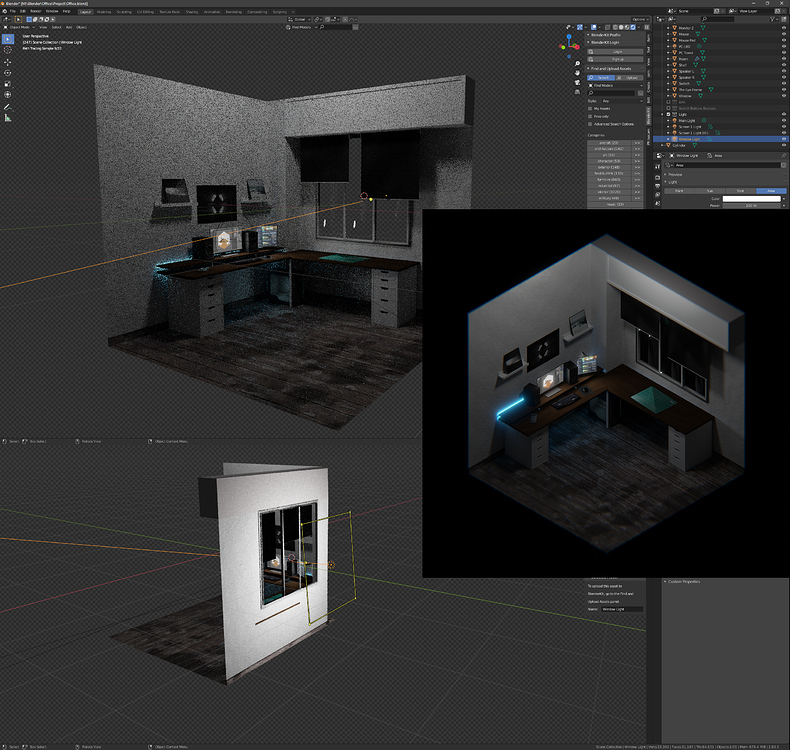This screenshot has height=750, width=790.
Task: Hide Monitor 2 in the outliner
Action: click(783, 28)
